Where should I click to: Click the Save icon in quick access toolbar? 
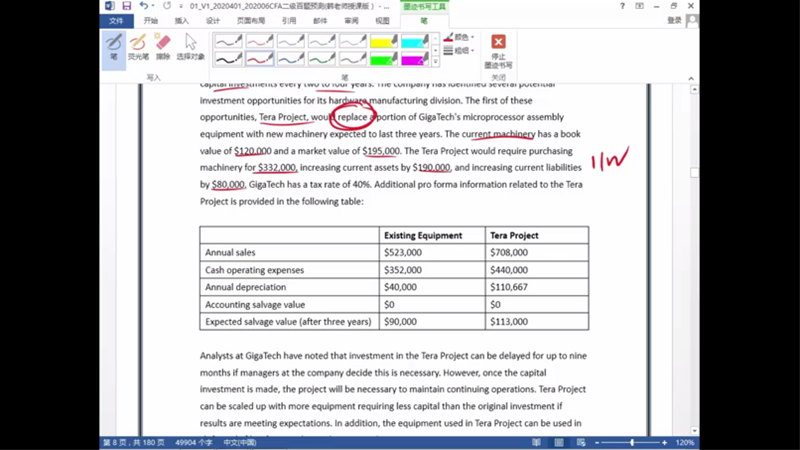pos(127,6)
